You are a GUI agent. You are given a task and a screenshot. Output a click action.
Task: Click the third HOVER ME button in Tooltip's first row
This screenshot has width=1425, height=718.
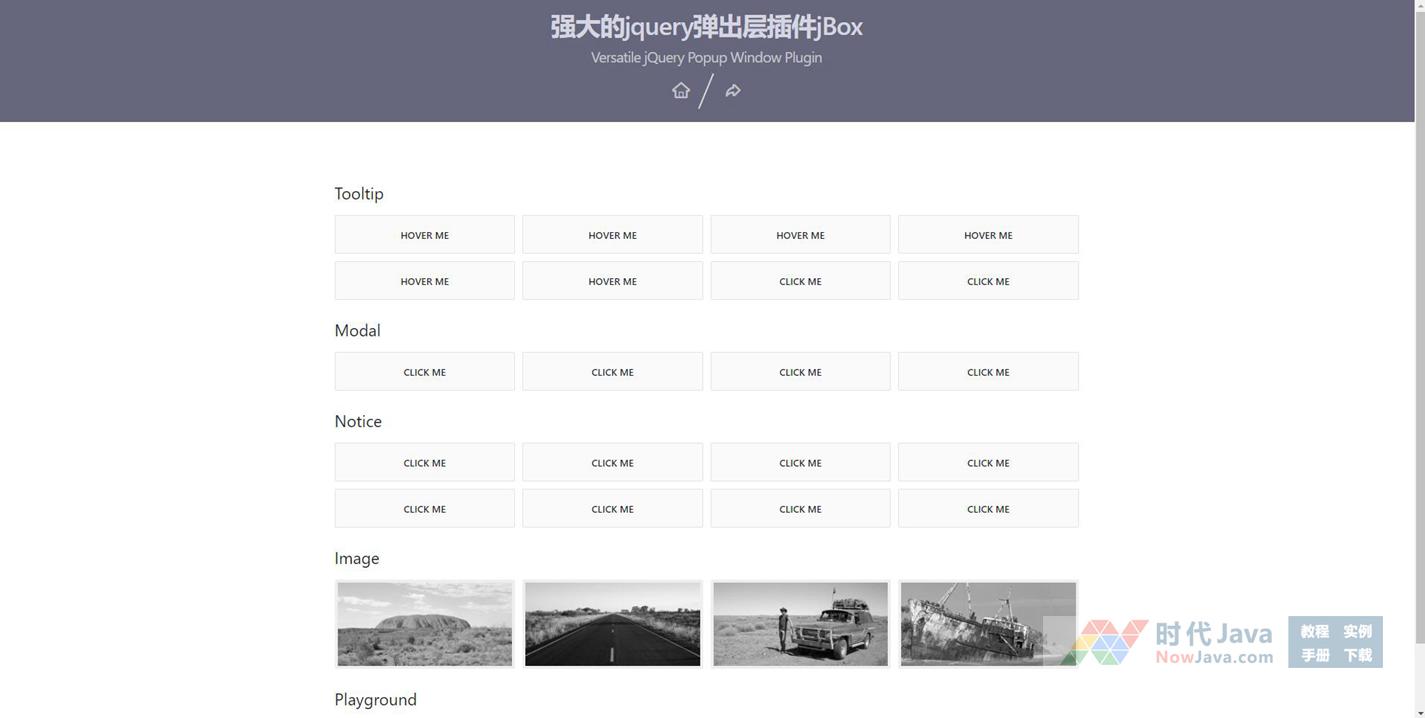tap(800, 235)
